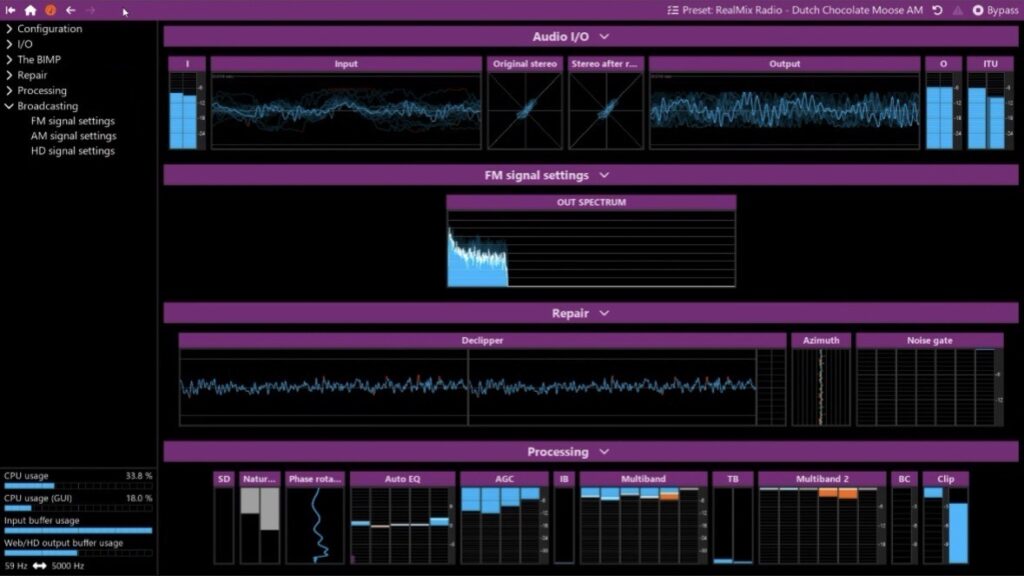Click the warning triangle icon near Bypass
Viewport: 1024px width, 576px height.
pos(956,10)
